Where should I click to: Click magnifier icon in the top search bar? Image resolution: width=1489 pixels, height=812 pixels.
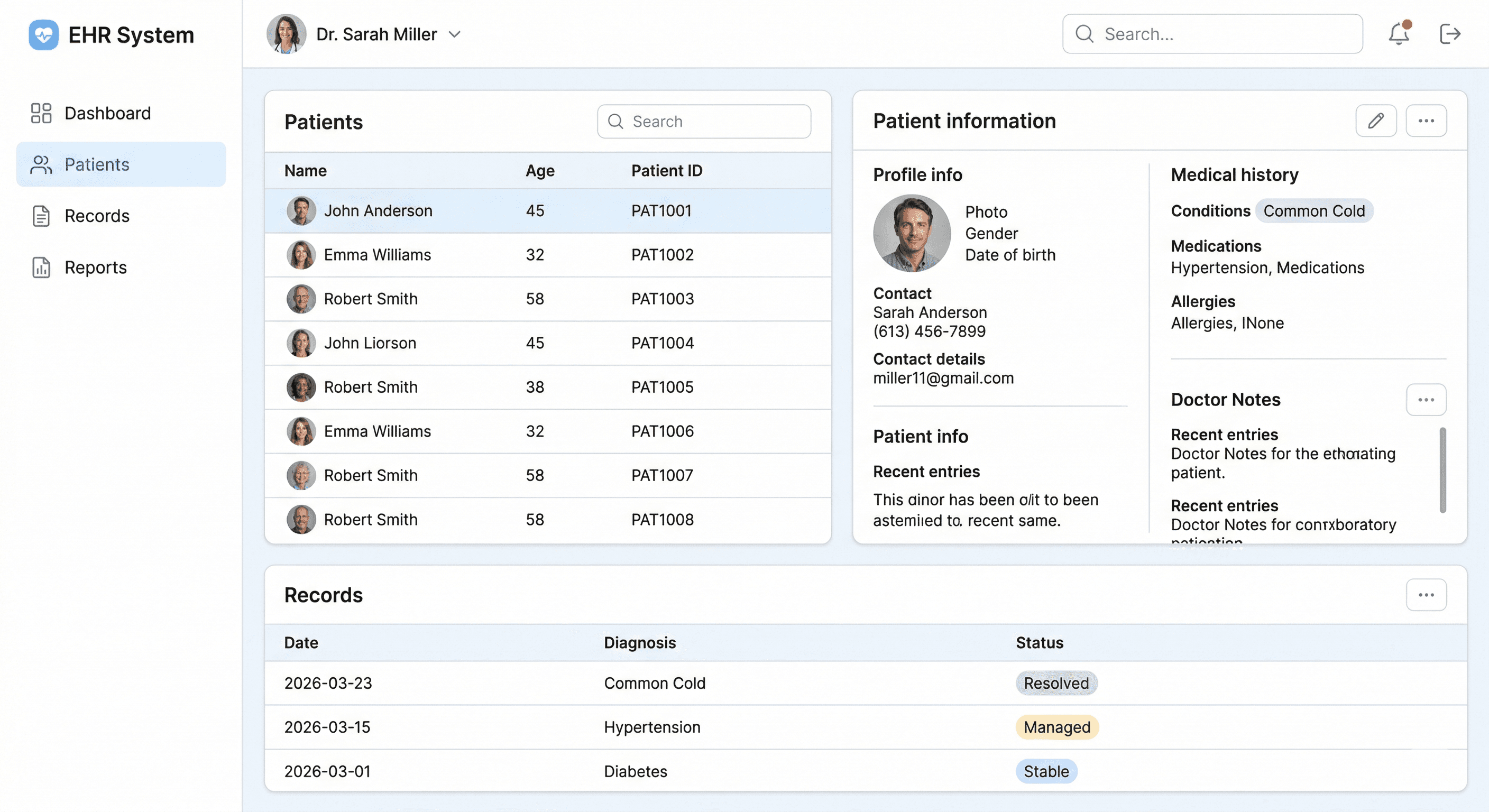pyautogui.click(x=1084, y=34)
